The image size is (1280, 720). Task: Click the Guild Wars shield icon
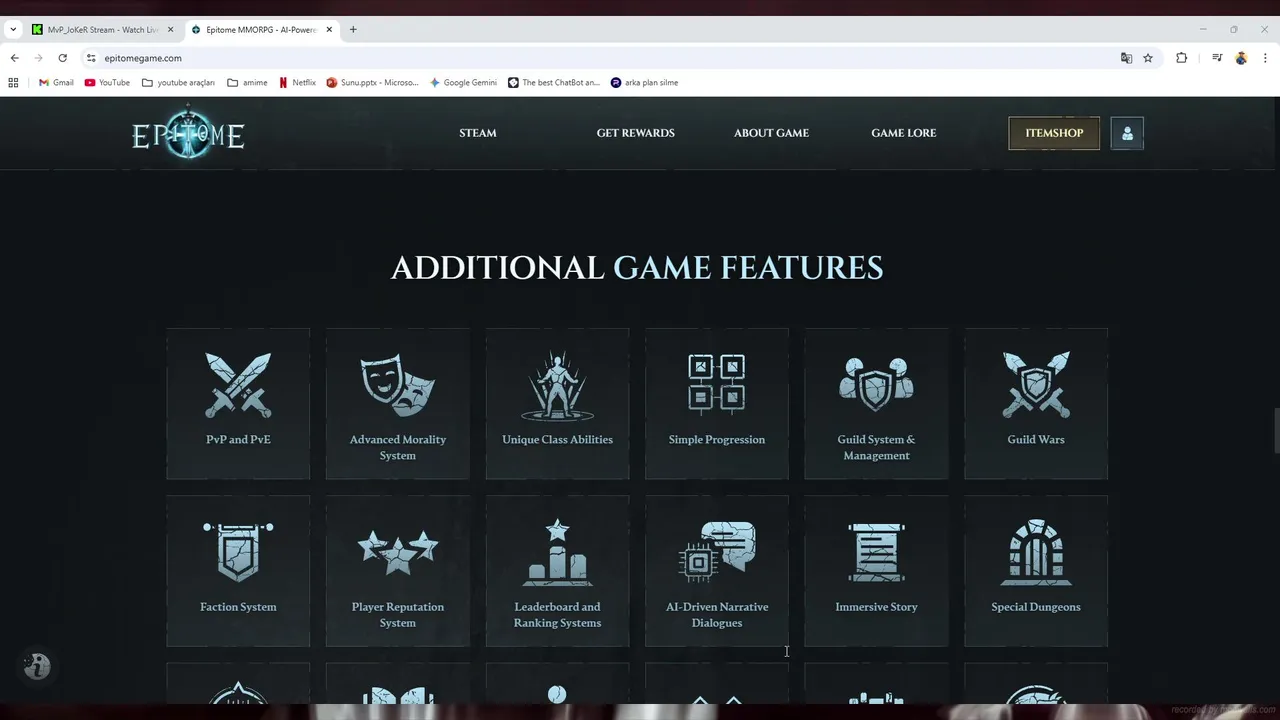pos(1036,385)
